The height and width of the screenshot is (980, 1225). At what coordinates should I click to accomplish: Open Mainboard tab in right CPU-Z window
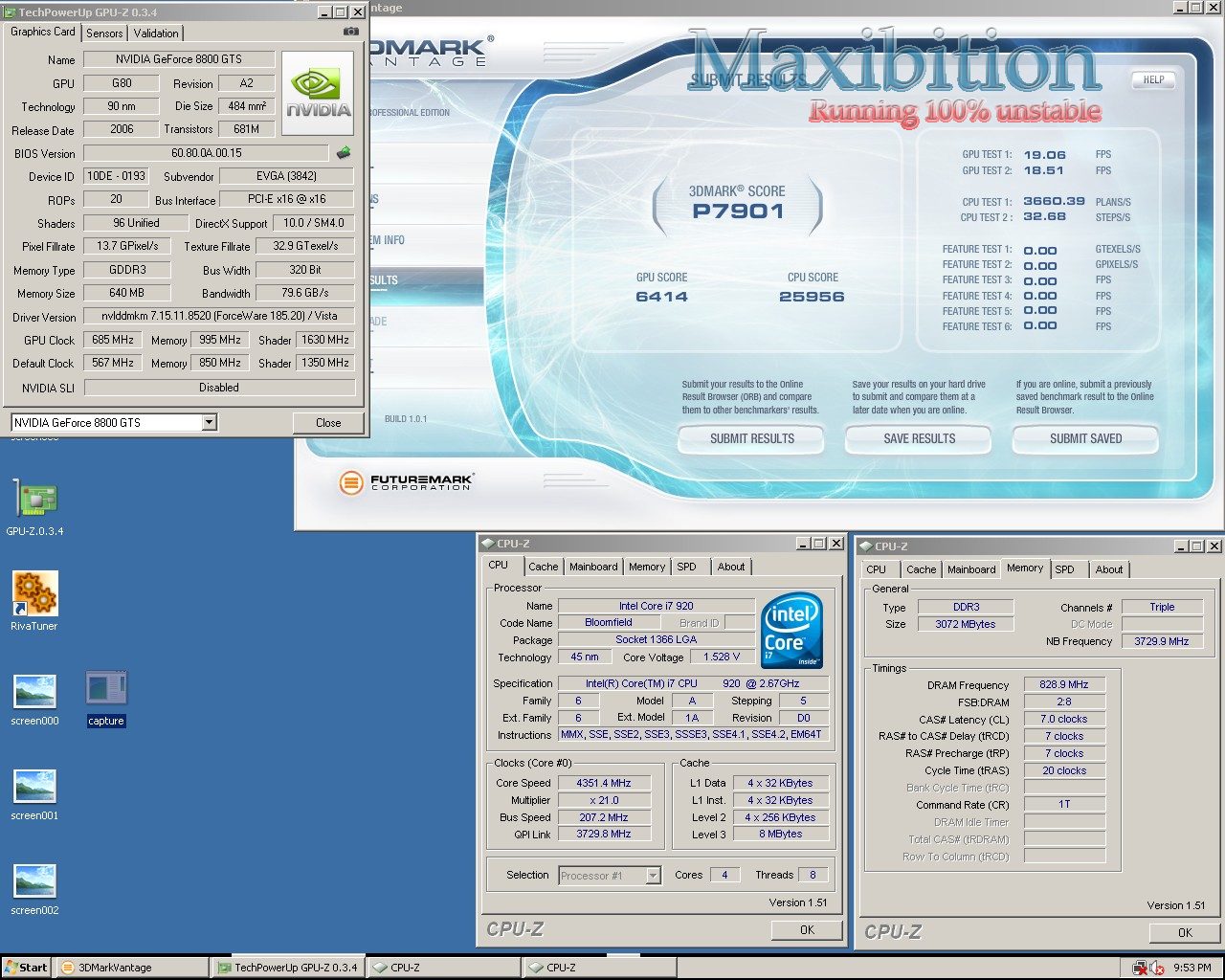(971, 569)
